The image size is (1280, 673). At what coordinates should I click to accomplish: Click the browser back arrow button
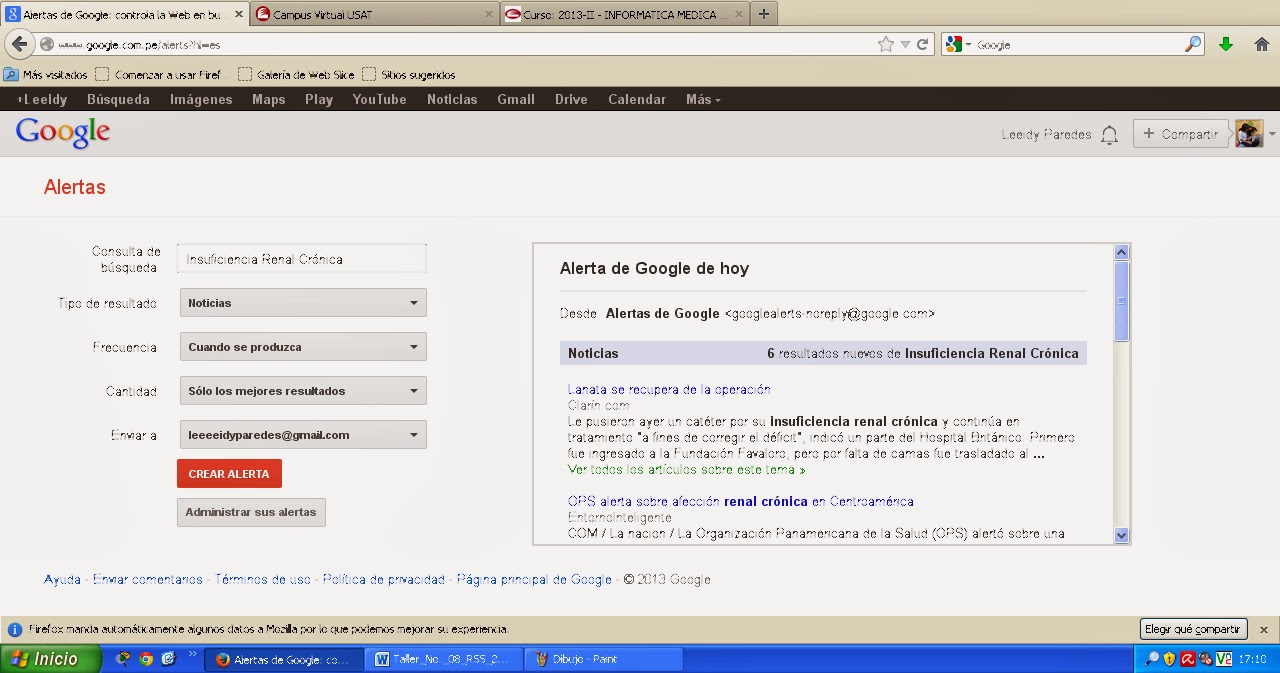tap(19, 45)
